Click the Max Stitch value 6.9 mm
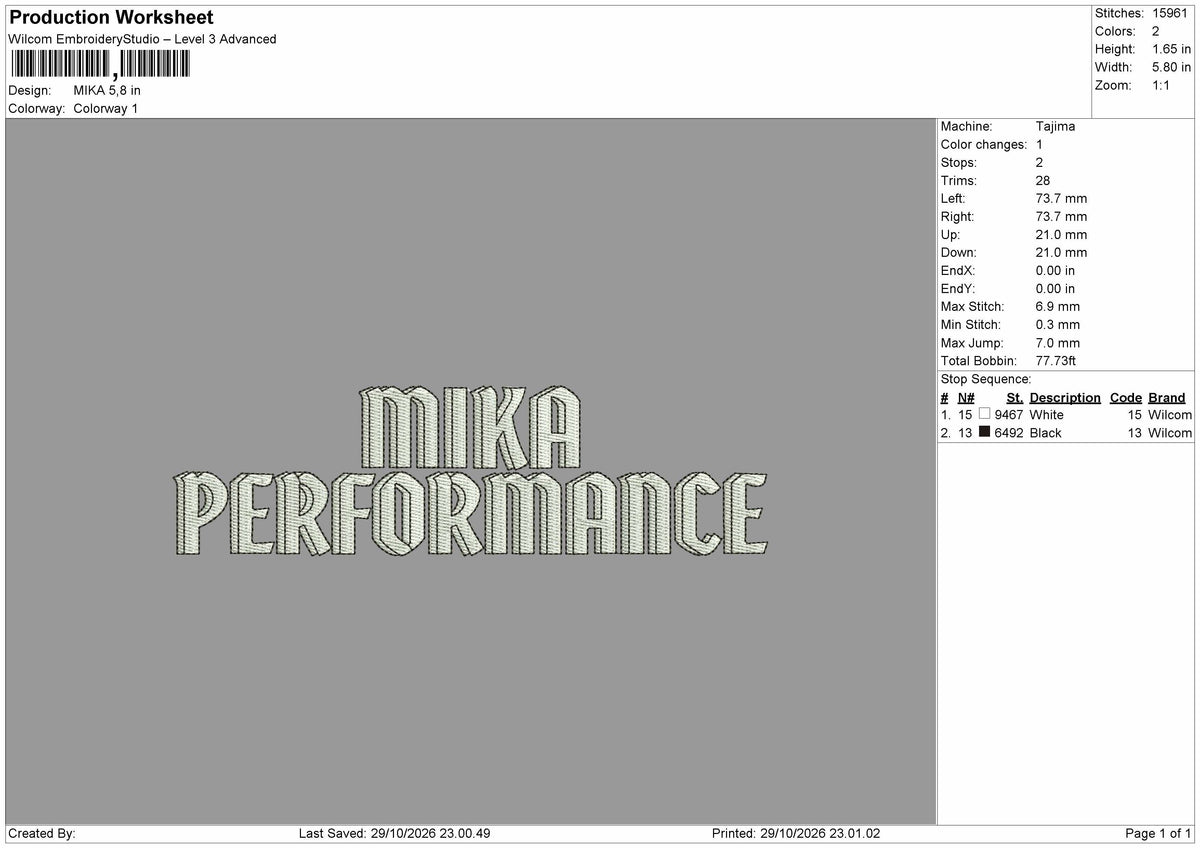Image resolution: width=1200 pixels, height=848 pixels. coord(1058,307)
